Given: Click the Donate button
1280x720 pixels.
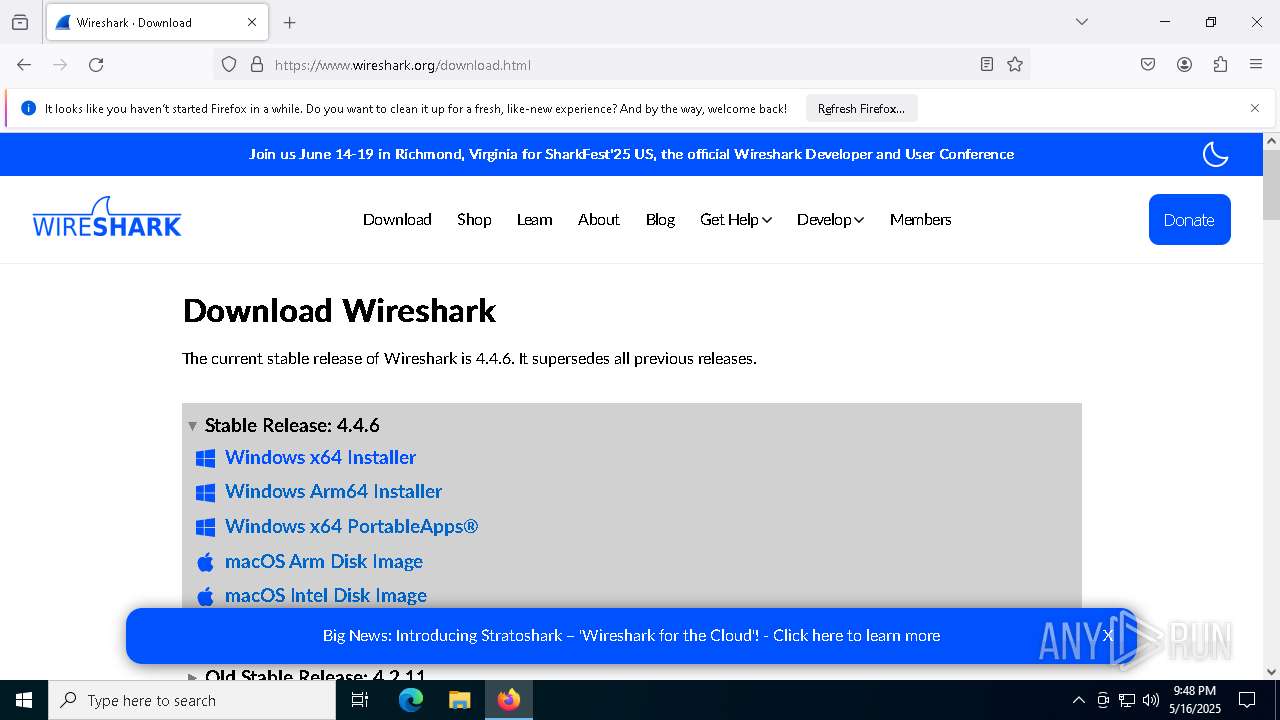Looking at the screenshot, I should point(1189,219).
